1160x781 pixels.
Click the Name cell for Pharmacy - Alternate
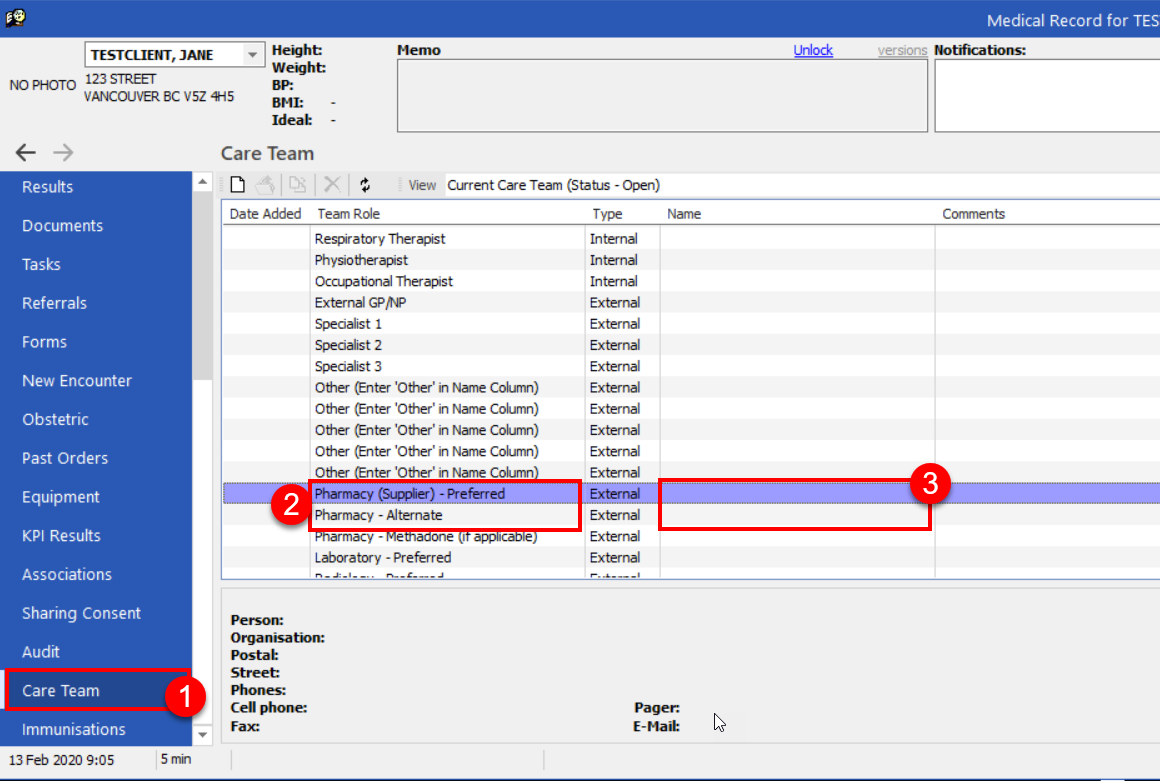[x=795, y=516]
